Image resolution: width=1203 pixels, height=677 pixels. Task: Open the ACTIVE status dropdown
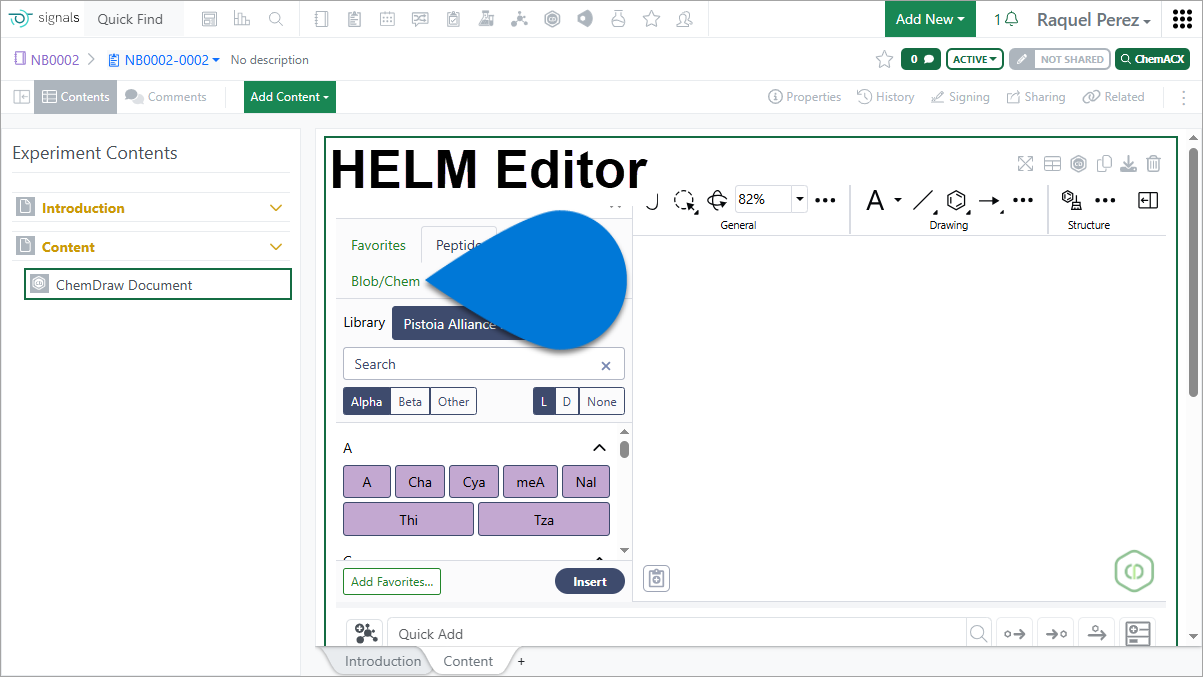975,59
